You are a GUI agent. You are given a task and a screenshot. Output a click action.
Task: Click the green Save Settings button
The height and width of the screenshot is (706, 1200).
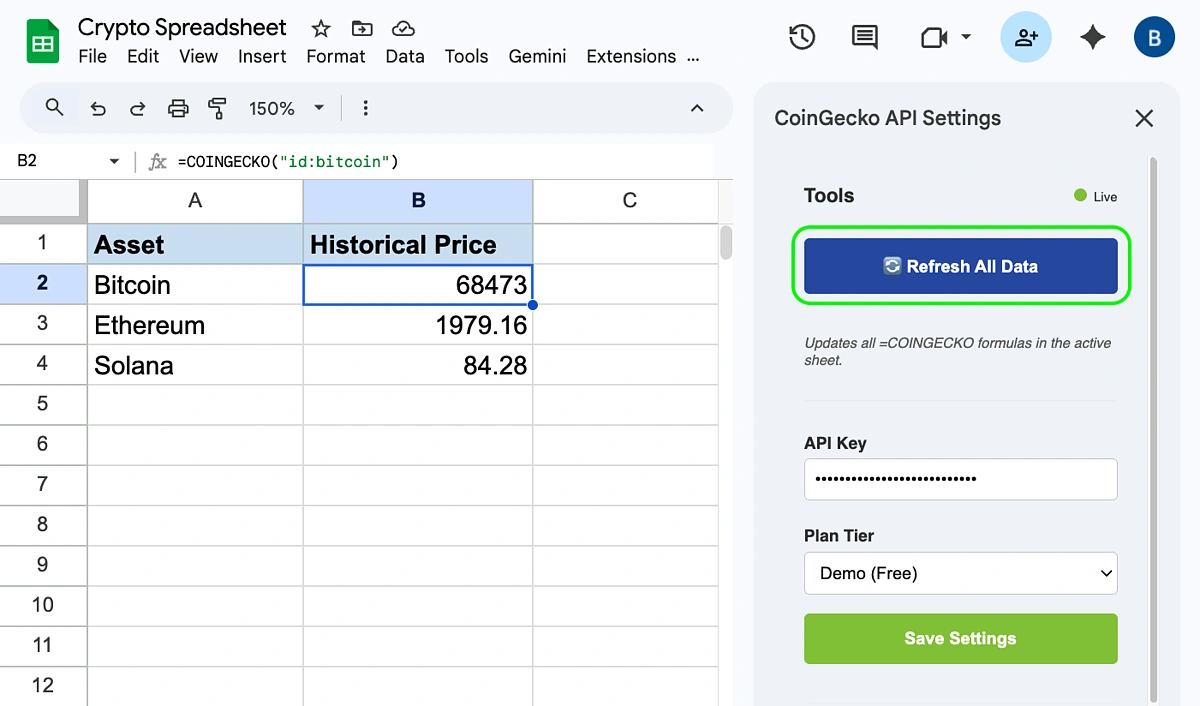(960, 638)
